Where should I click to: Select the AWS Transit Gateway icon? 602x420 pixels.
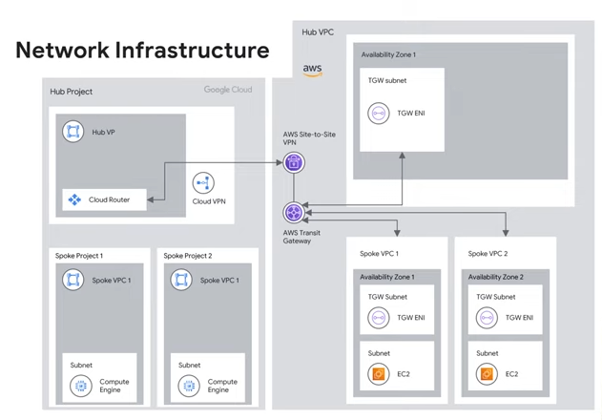[x=292, y=212]
